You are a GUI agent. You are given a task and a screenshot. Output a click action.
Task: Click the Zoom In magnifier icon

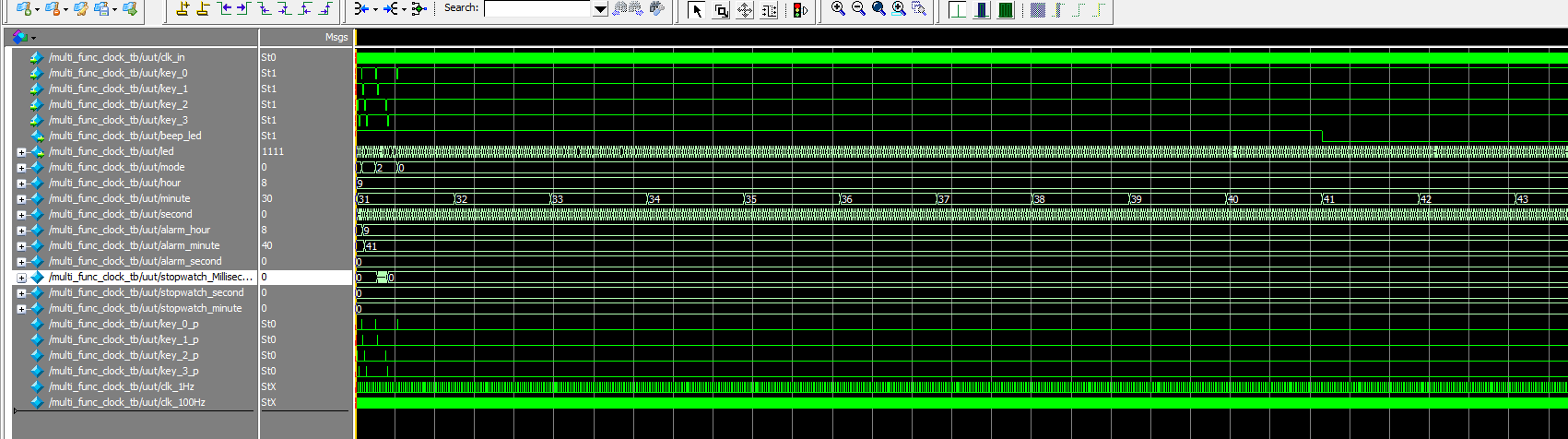coord(838,8)
